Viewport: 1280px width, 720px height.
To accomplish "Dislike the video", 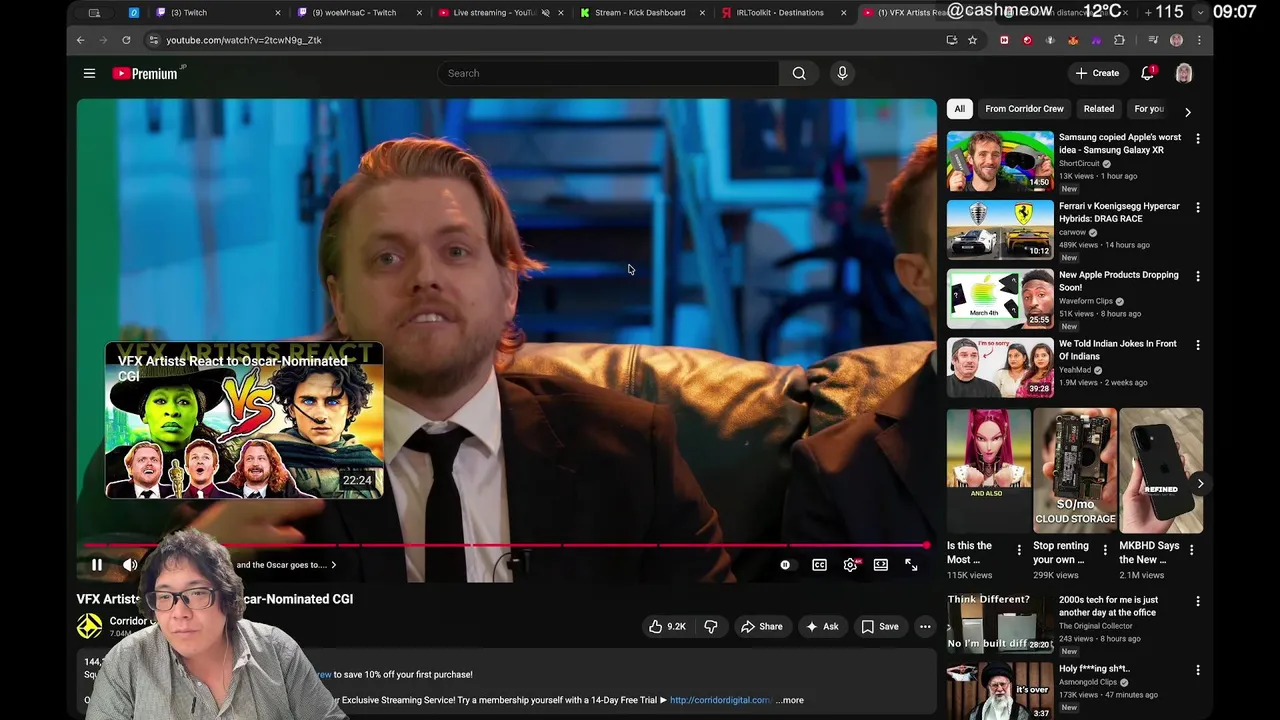I will click(711, 626).
